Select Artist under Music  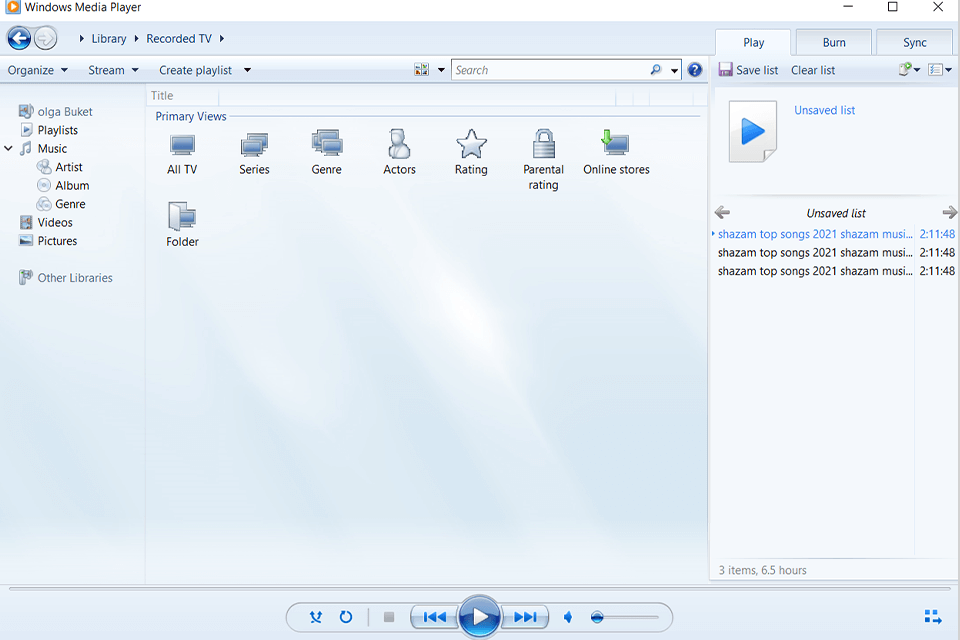point(59,167)
